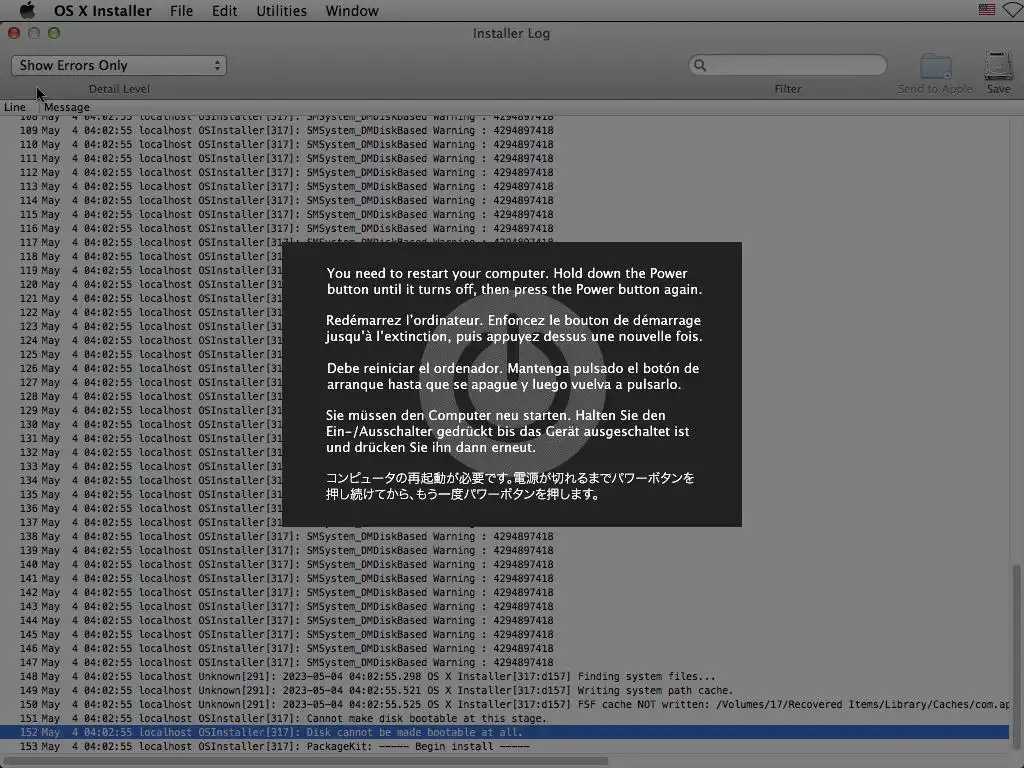Select log line 142 SMSystem warning
1024x768 pixels.
click(x=504, y=592)
